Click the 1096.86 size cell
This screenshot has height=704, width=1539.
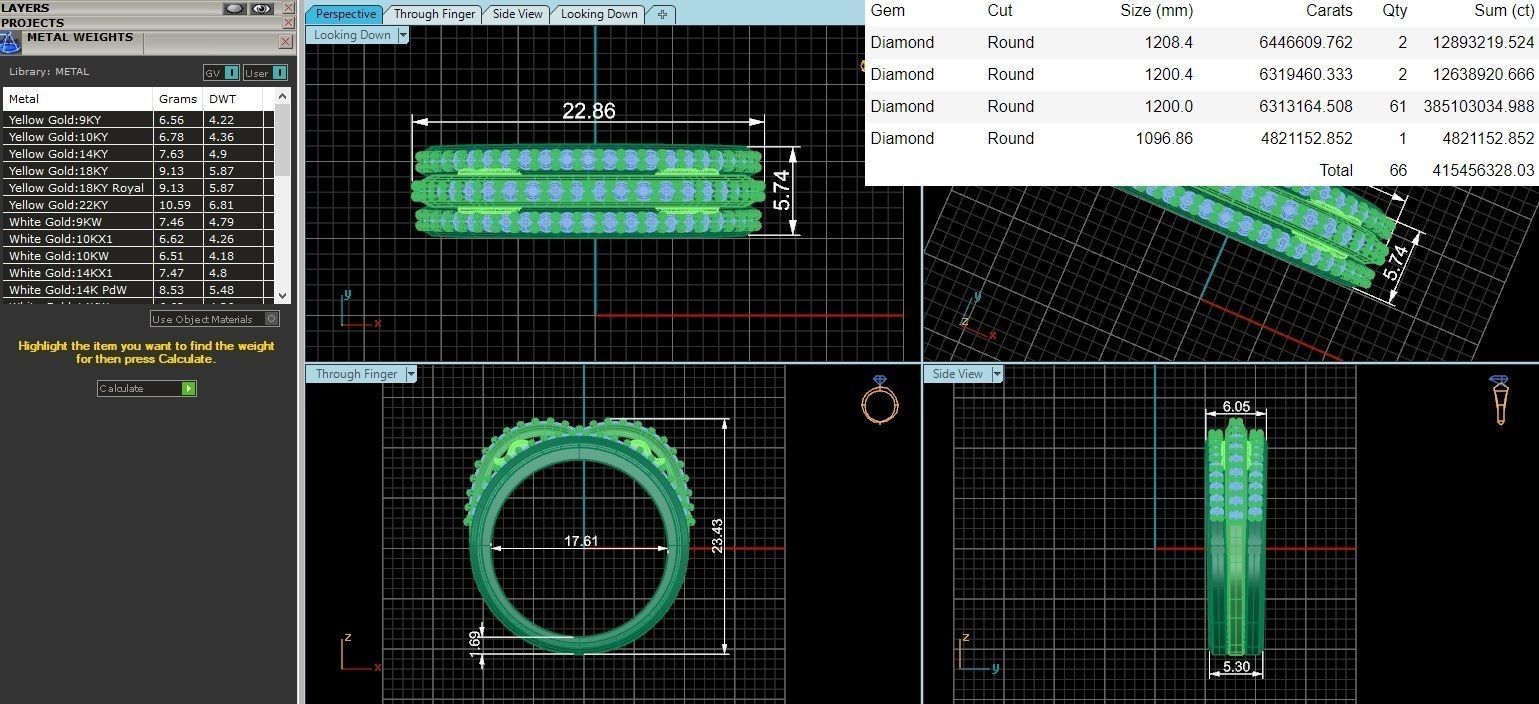[x=1164, y=139]
